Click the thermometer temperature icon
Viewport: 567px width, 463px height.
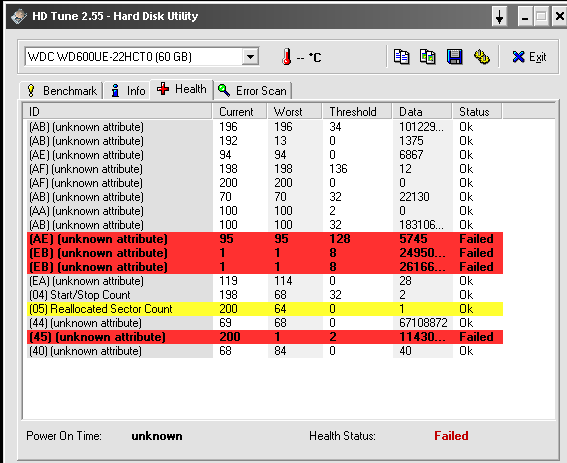point(287,57)
